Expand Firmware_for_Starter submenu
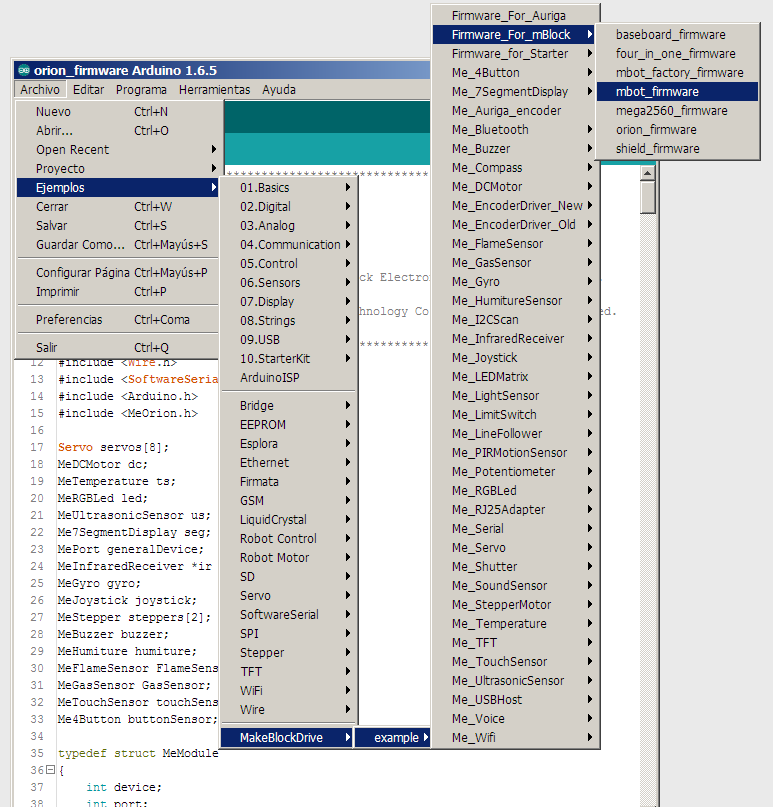The image size is (773, 807). (x=515, y=54)
